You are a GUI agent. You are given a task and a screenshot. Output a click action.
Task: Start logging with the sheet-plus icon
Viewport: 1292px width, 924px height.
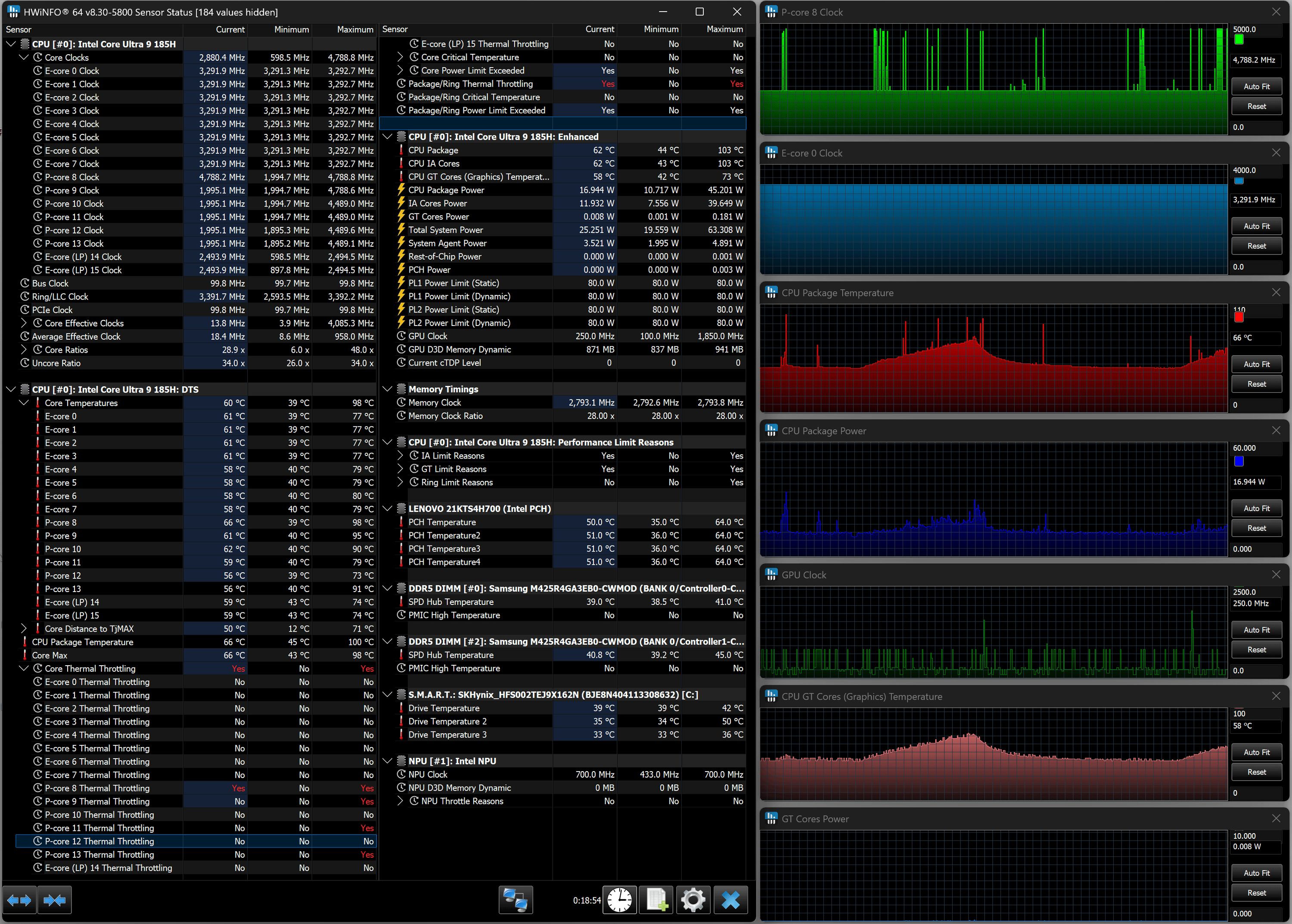tap(656, 900)
